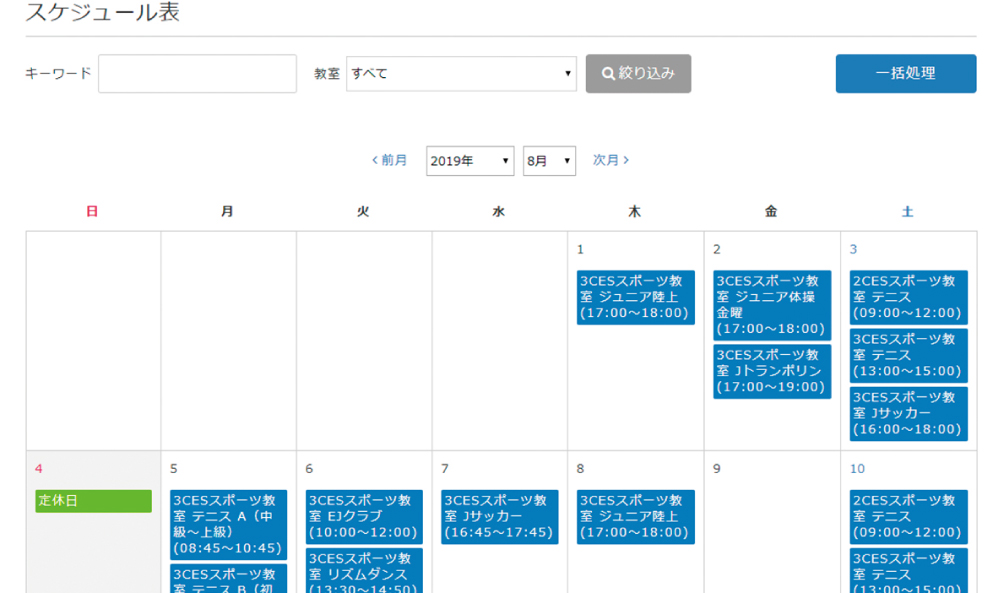Viewport: 1000px width, 593px height.
Task: Open Jトランポリン event on August 2
Action: coord(771,371)
